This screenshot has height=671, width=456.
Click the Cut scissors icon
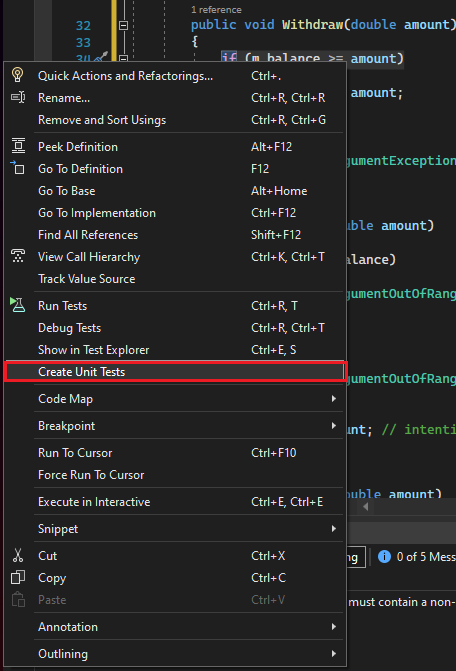[x=18, y=555]
